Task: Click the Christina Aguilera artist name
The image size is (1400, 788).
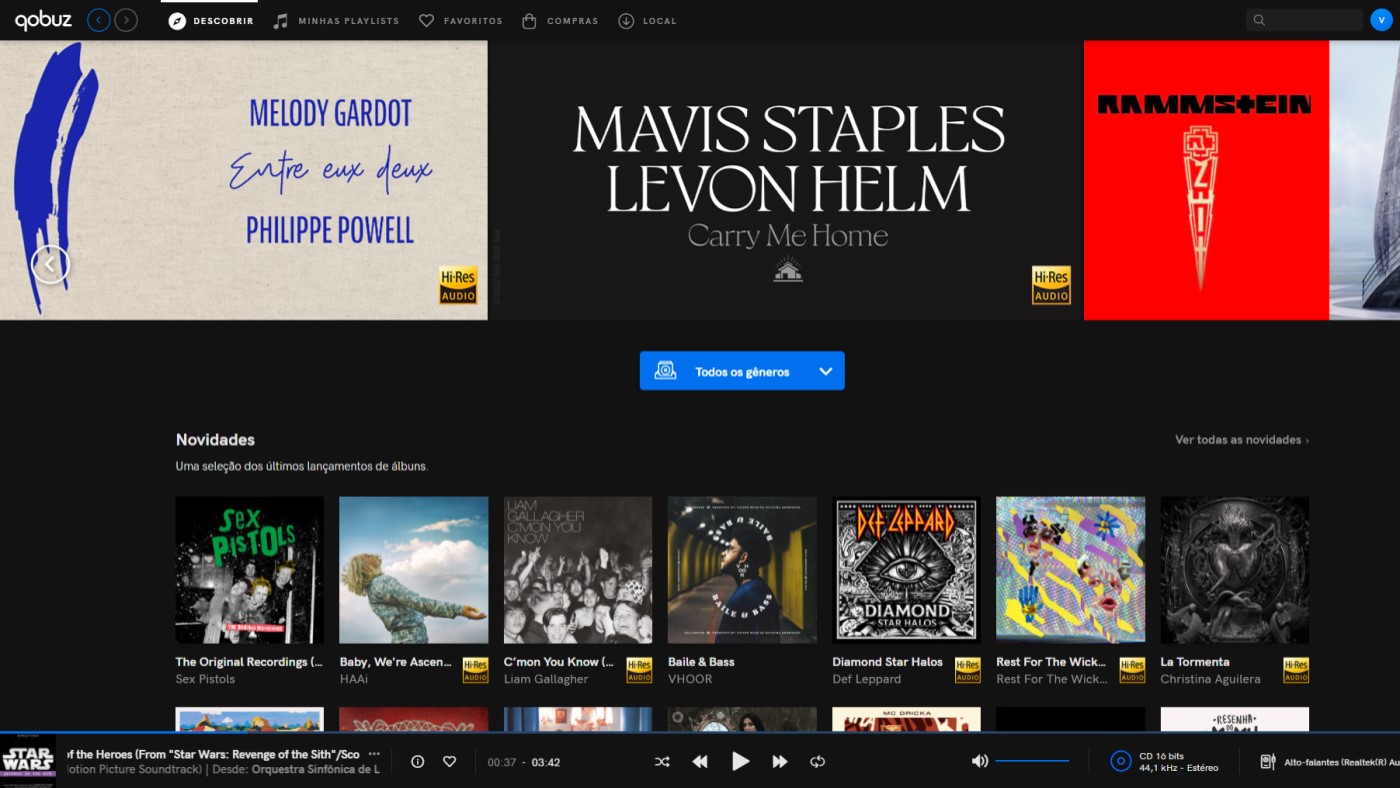Action: point(1210,679)
